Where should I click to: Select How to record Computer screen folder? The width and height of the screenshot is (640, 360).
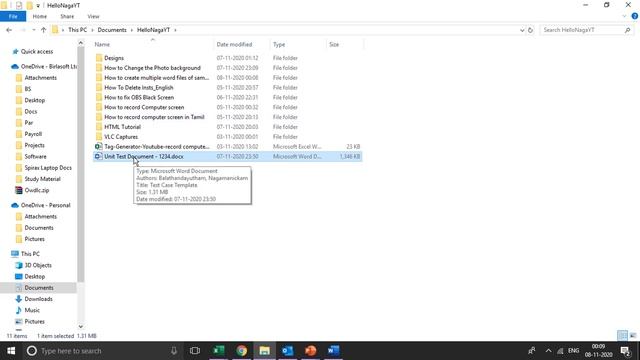click(144, 107)
